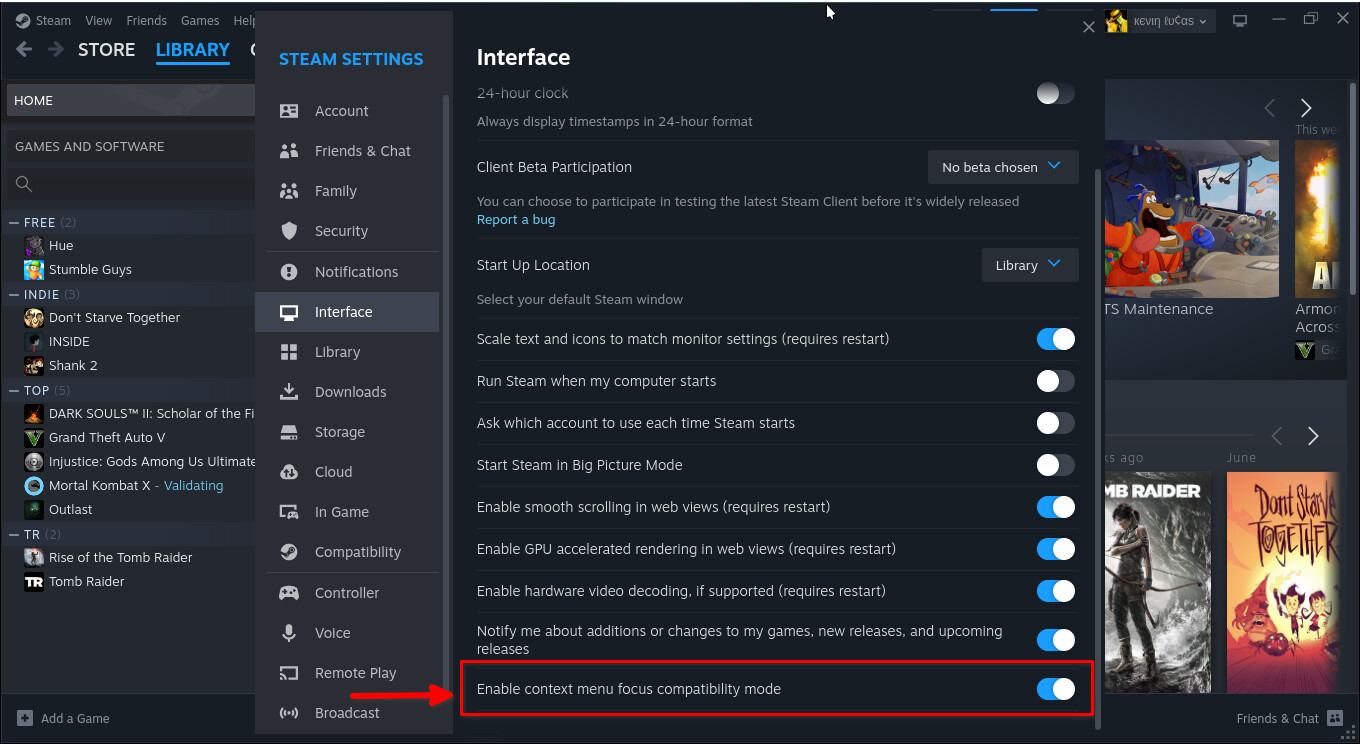Image resolution: width=1360 pixels, height=744 pixels.
Task: Click the Cloud icon in settings
Action: (x=289, y=472)
